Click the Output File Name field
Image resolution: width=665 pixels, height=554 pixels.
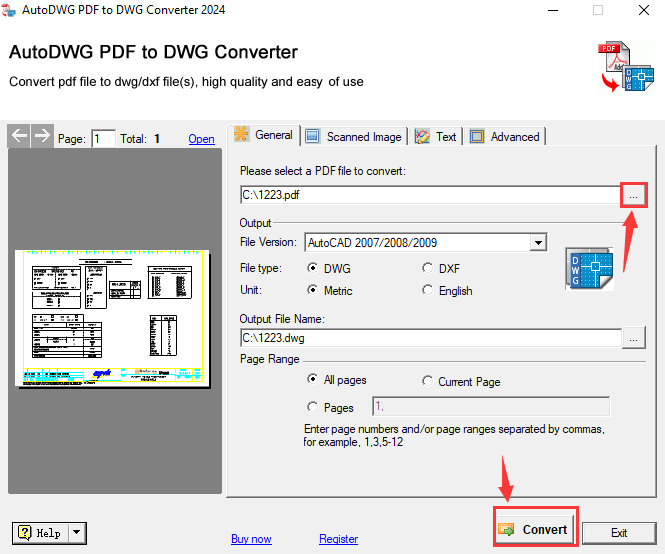(430, 338)
